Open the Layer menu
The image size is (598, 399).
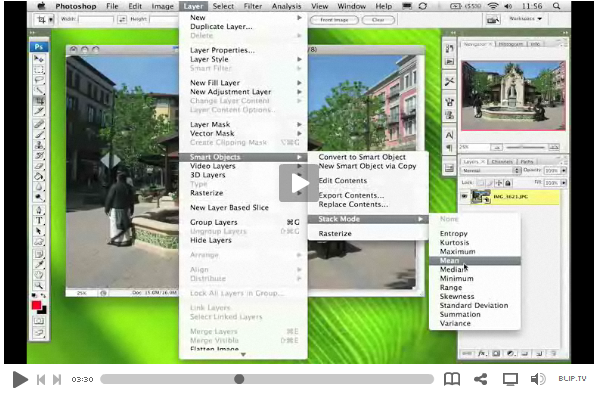point(193,6)
